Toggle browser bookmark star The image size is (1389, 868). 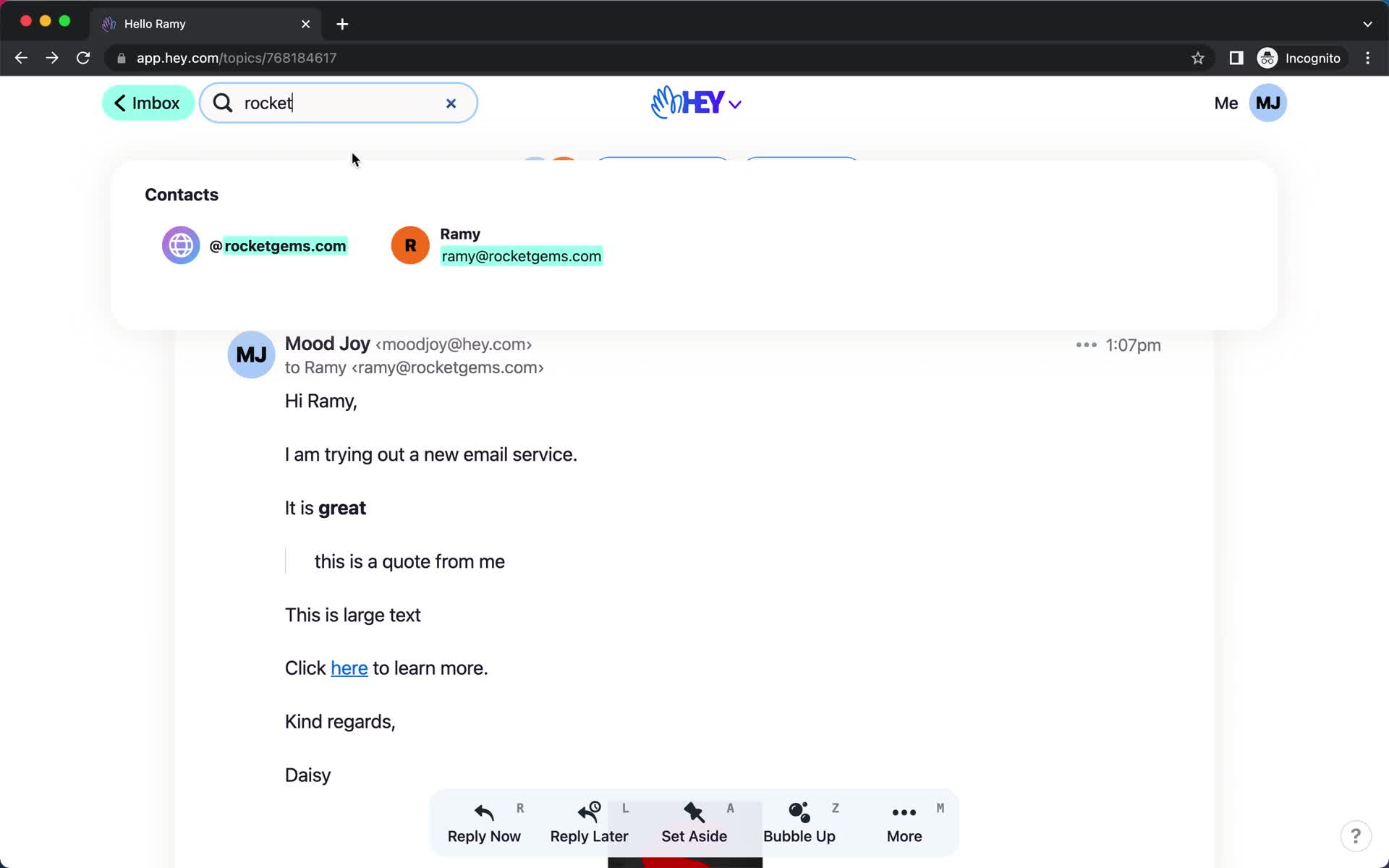tap(1197, 57)
